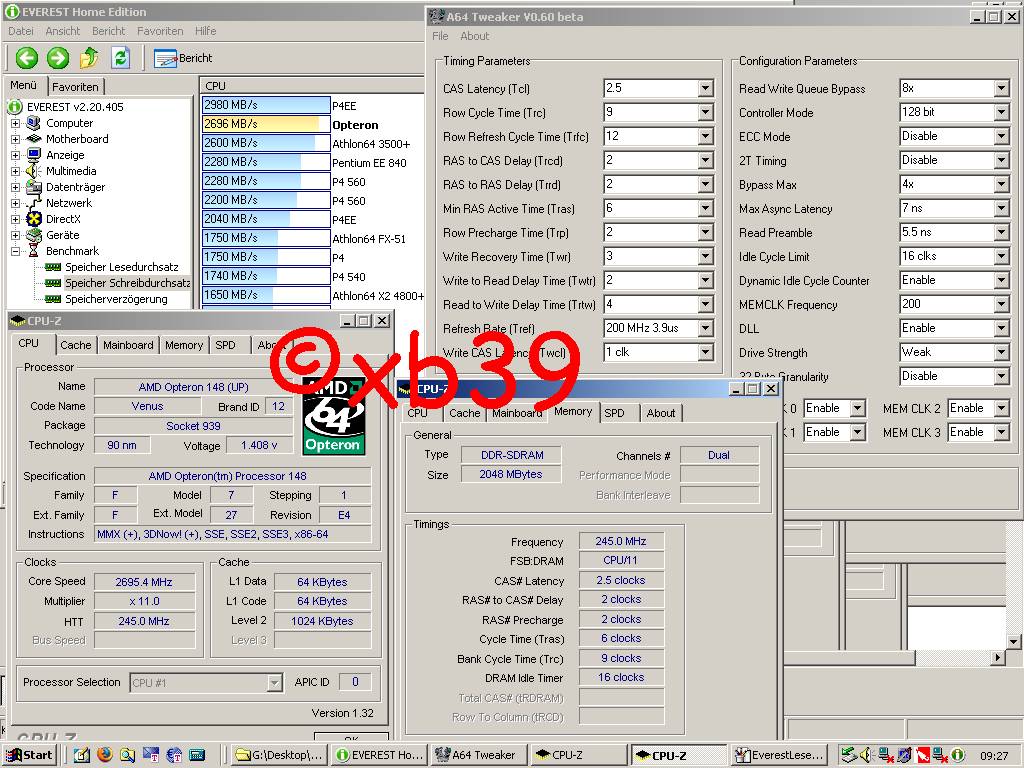Select the Computer icon in EVEREST tree

point(34,123)
